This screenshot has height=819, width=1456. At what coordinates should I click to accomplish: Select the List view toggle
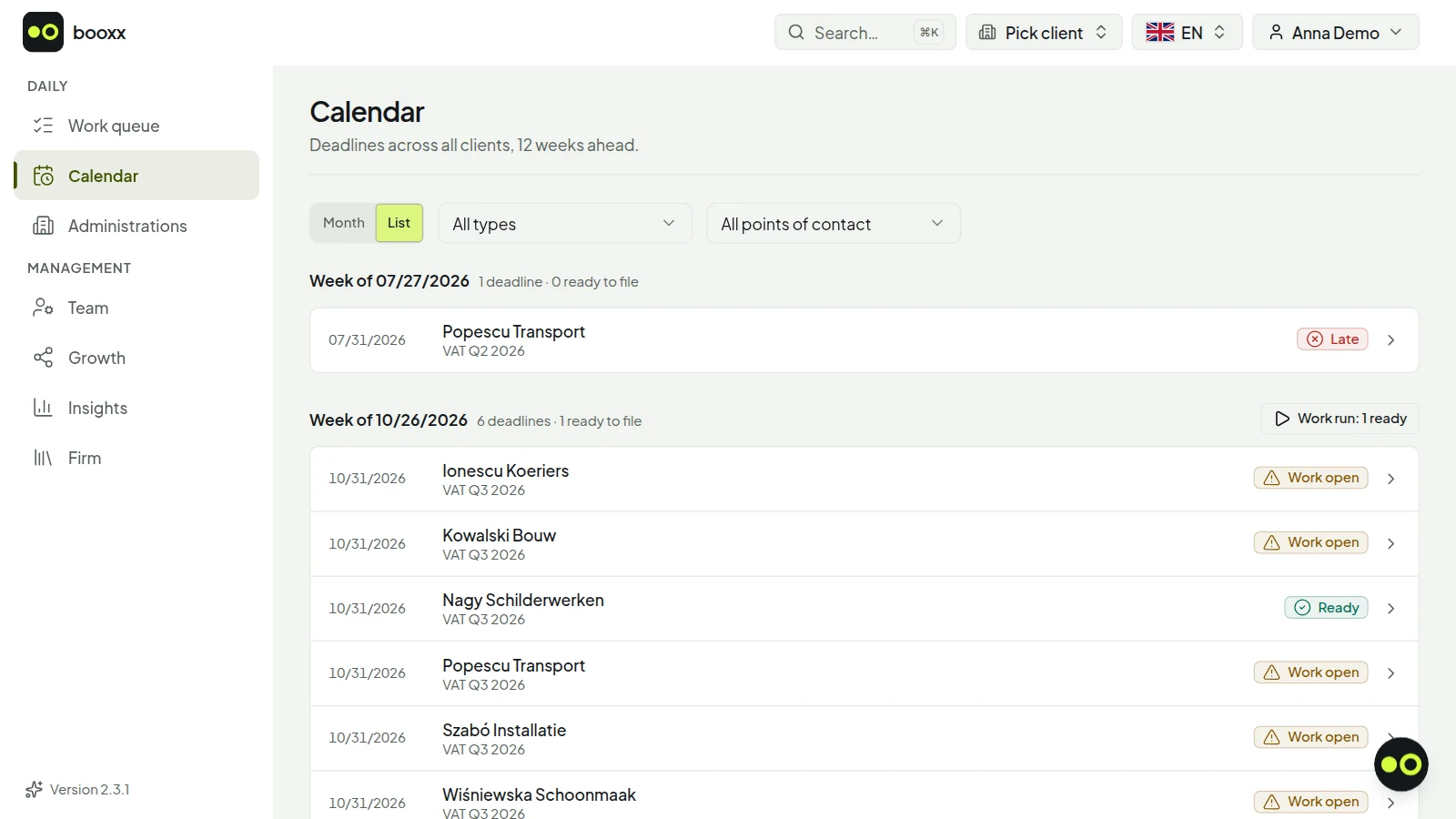point(399,223)
